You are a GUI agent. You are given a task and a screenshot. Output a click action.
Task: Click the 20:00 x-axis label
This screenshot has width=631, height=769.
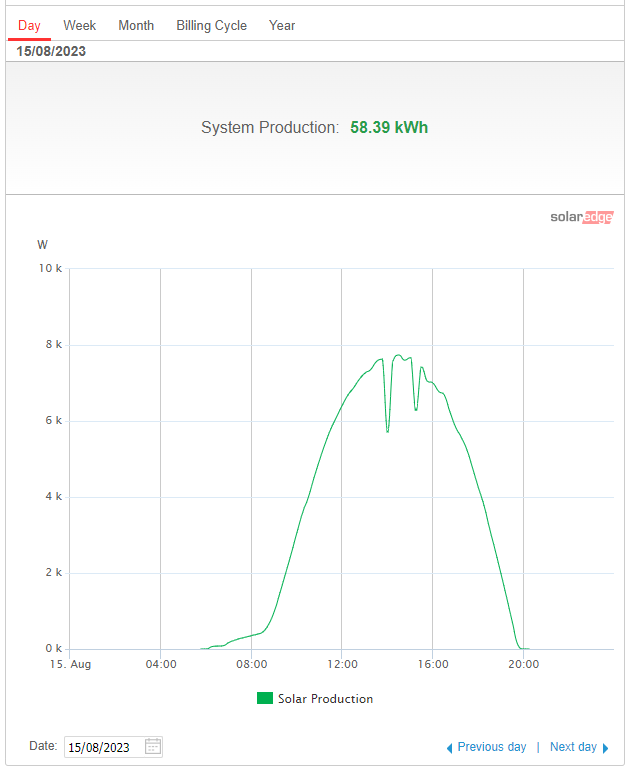(524, 664)
